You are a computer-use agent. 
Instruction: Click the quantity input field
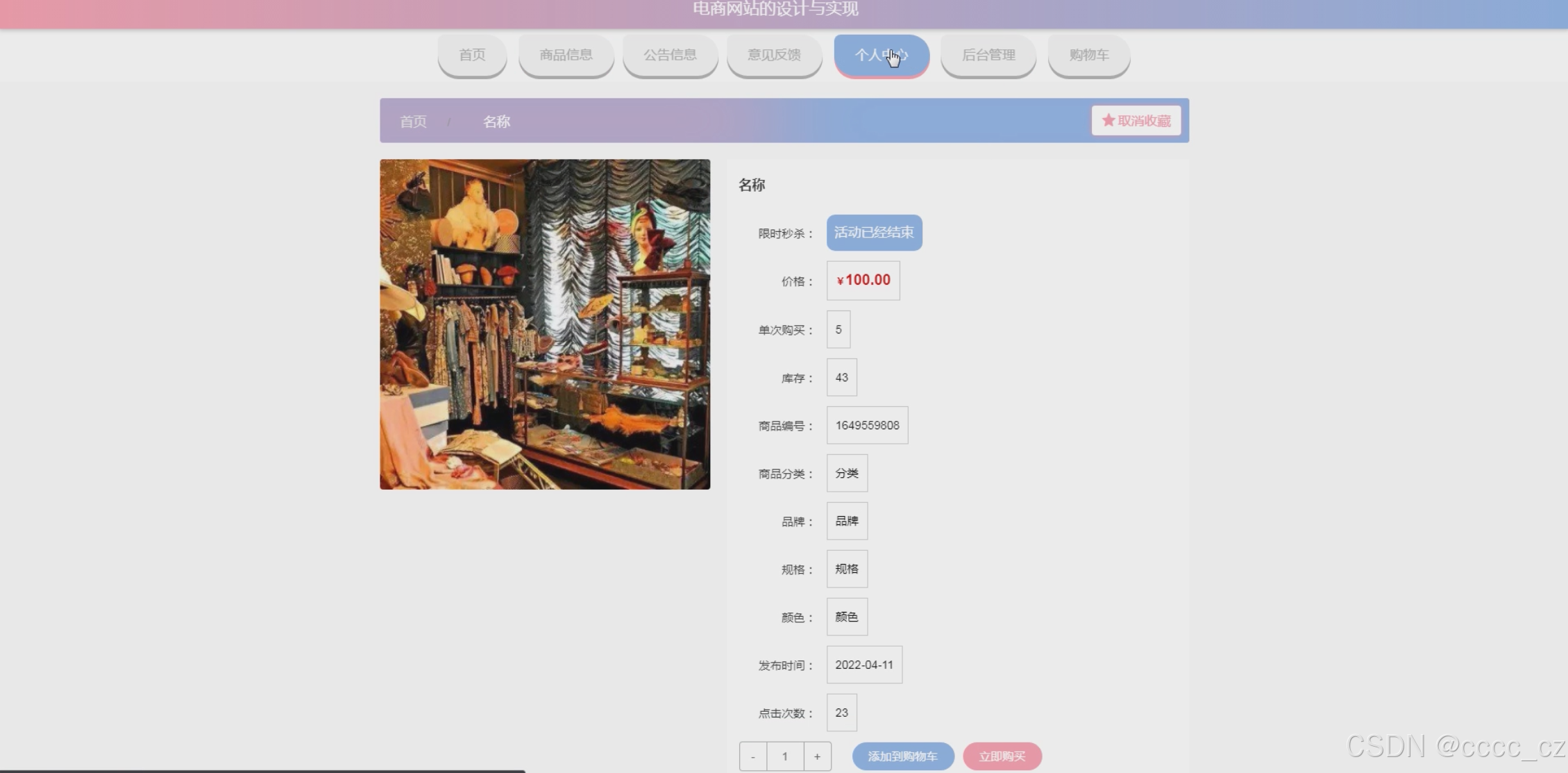click(785, 756)
